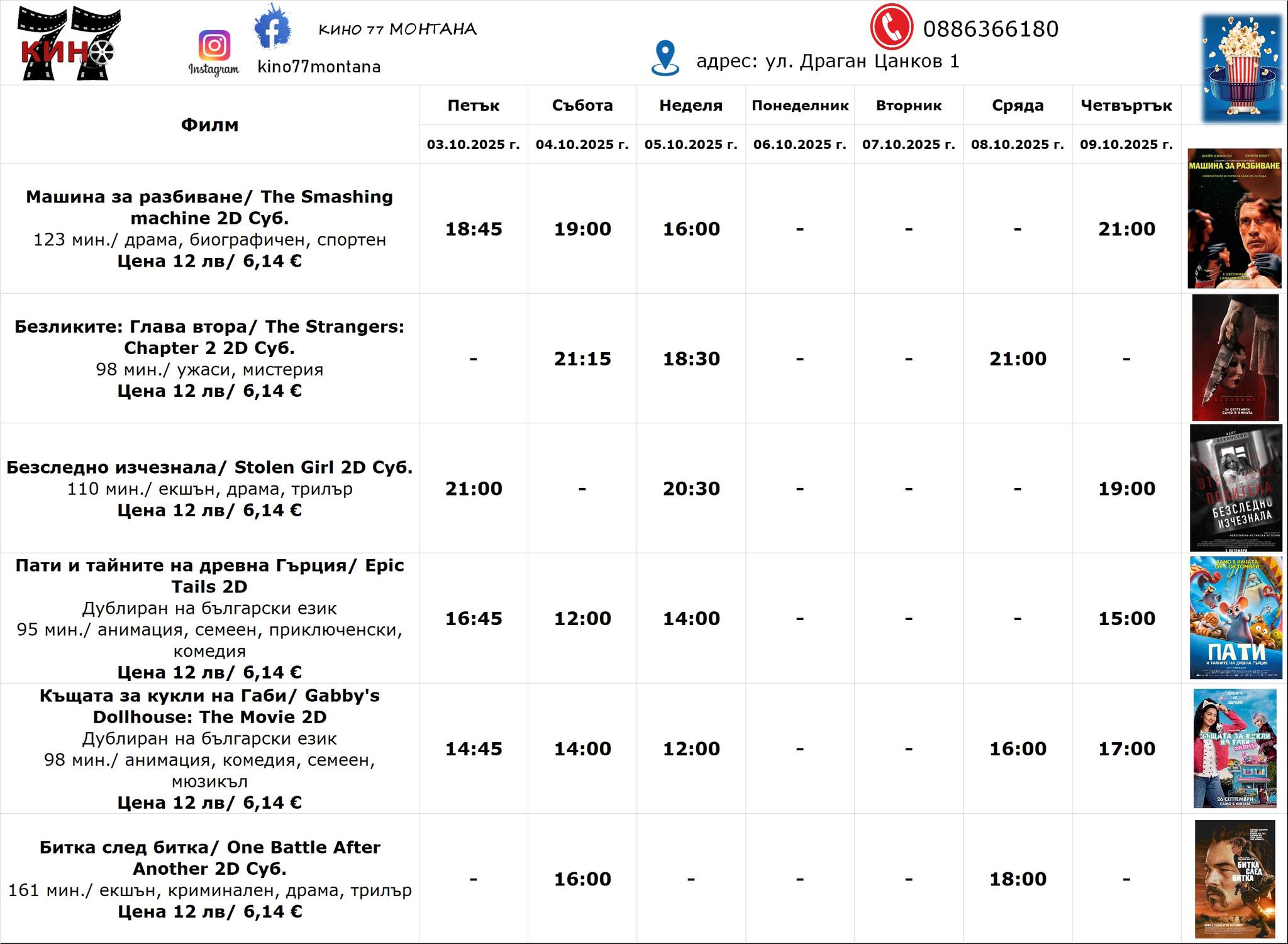Select Smashing Machine Friday 18:45 showtime
This screenshot has height=944, width=1288.
click(x=473, y=229)
